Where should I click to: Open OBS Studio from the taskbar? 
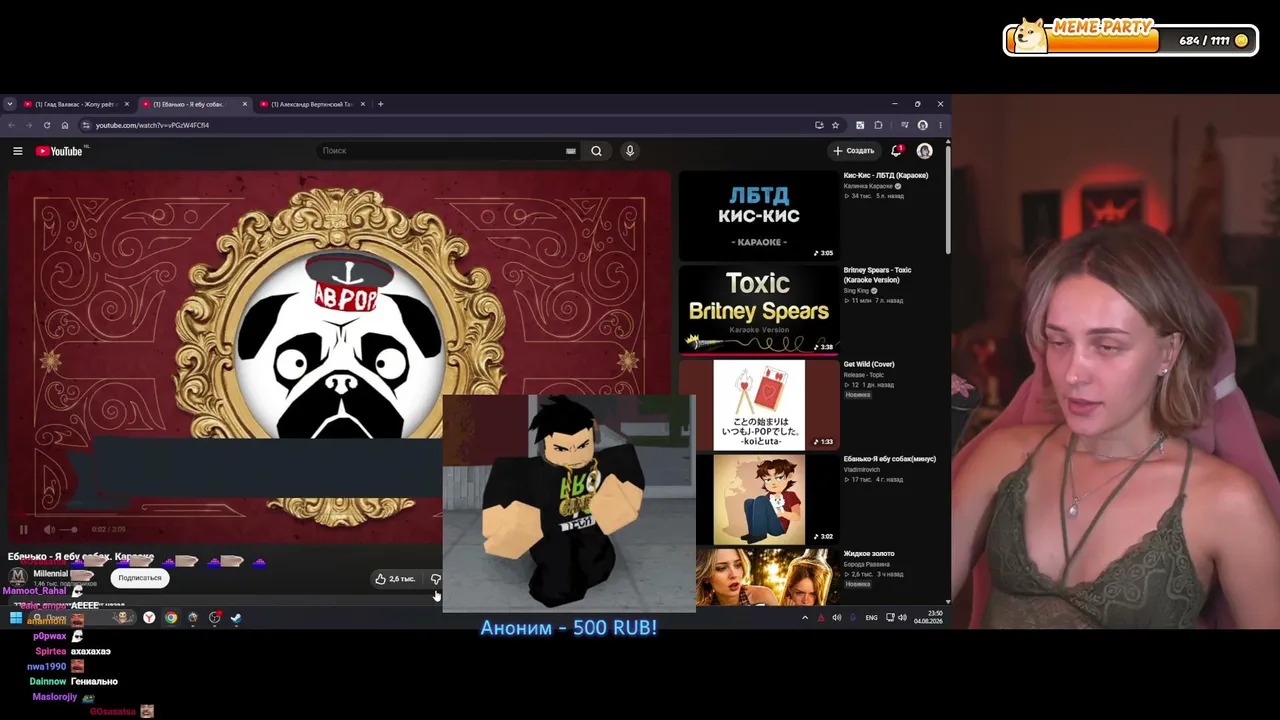(x=214, y=618)
